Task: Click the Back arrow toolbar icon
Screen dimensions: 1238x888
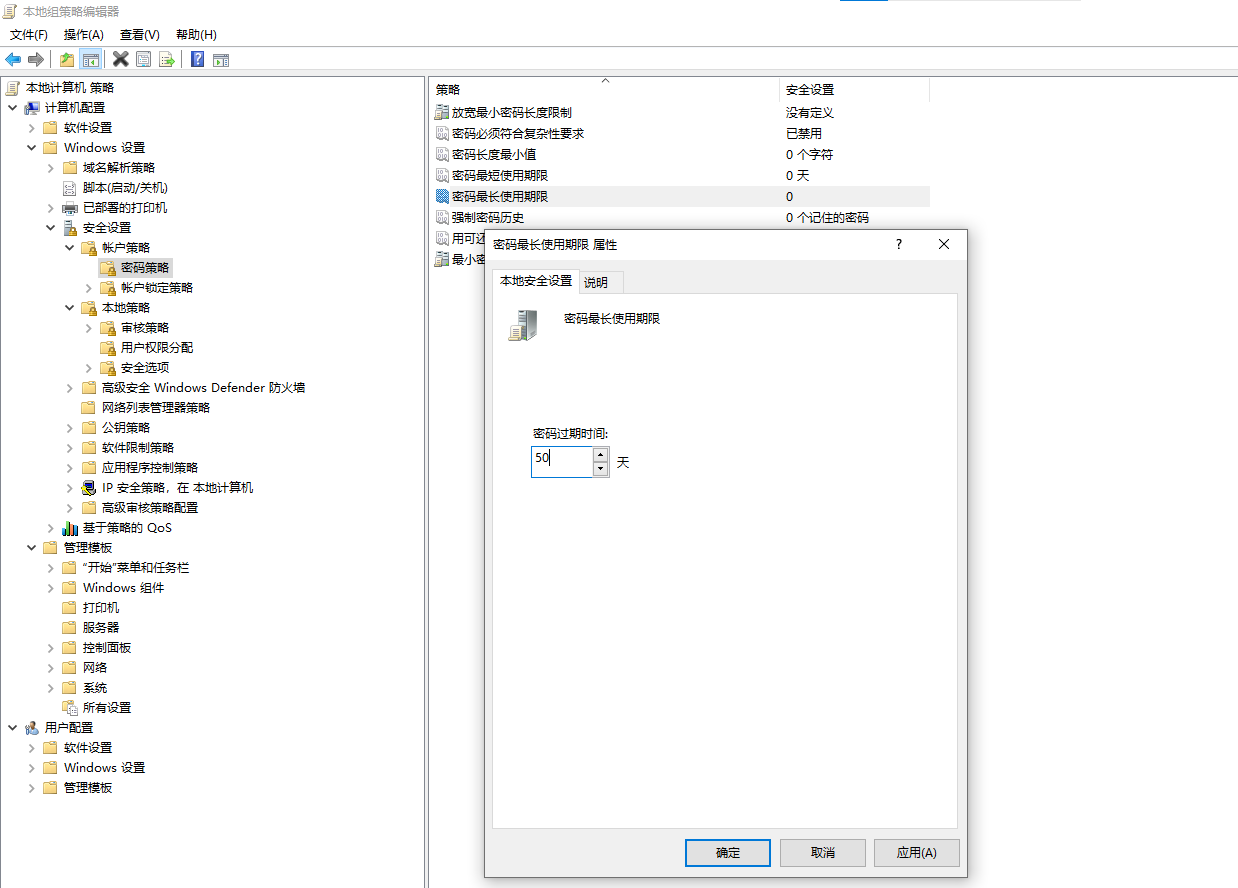Action: pos(13,59)
